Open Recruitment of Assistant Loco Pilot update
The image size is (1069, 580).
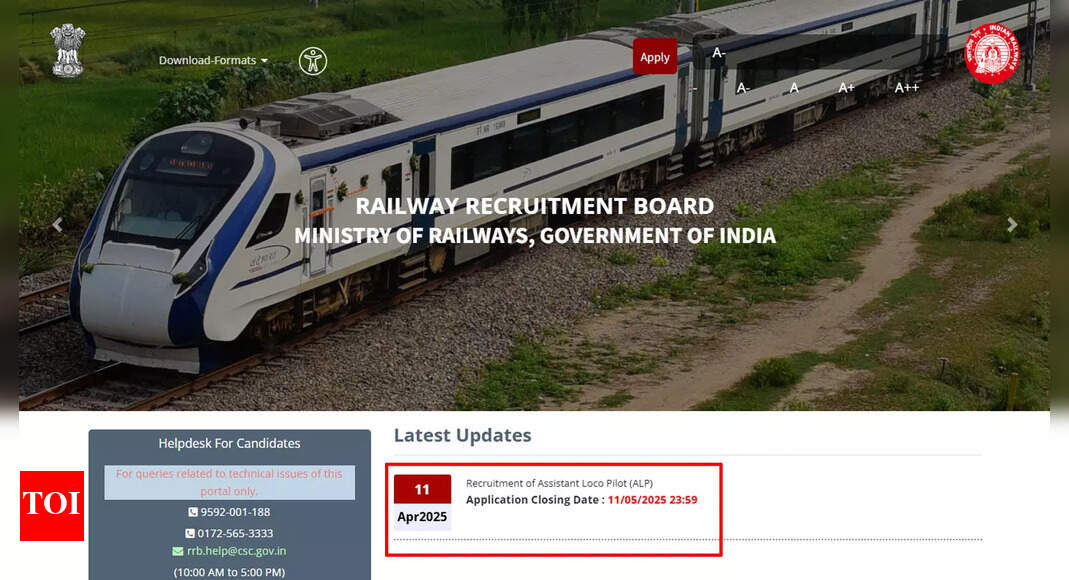(x=559, y=483)
